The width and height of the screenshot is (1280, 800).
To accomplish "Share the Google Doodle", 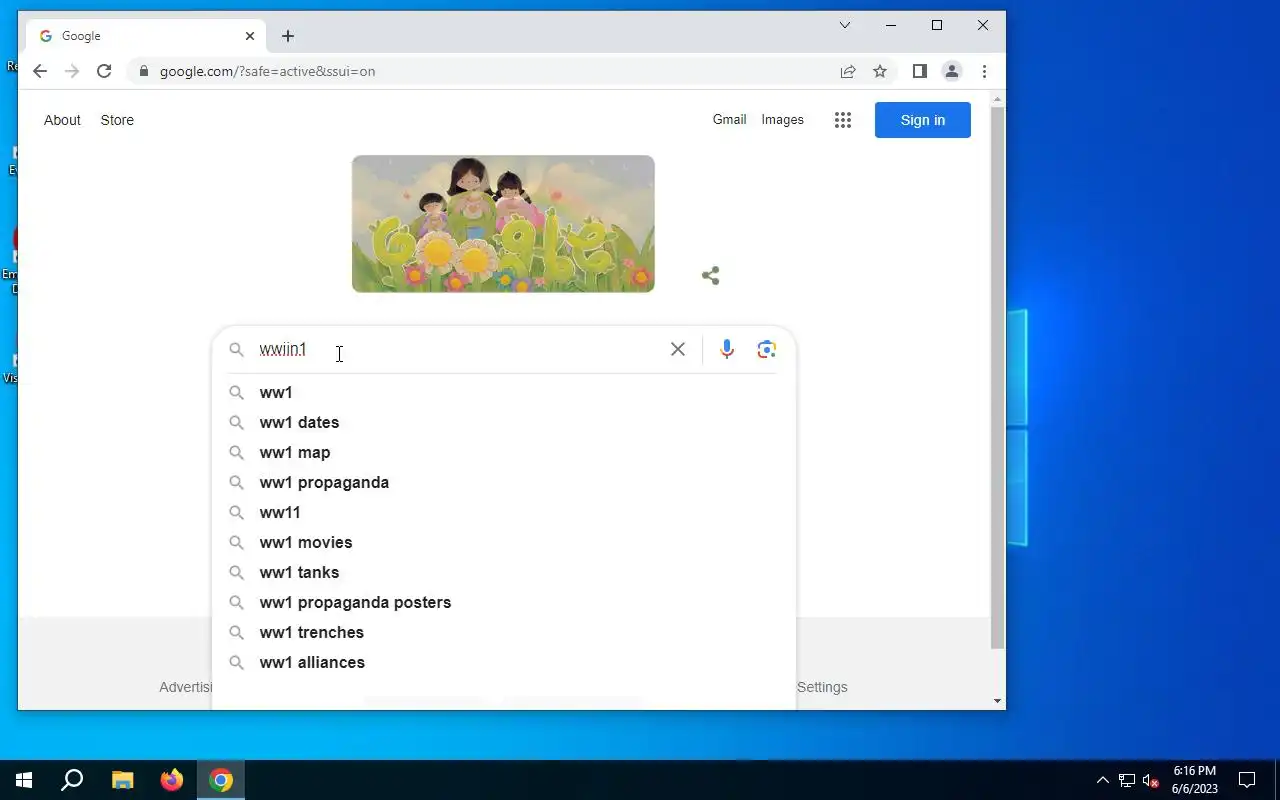I will 711,275.
